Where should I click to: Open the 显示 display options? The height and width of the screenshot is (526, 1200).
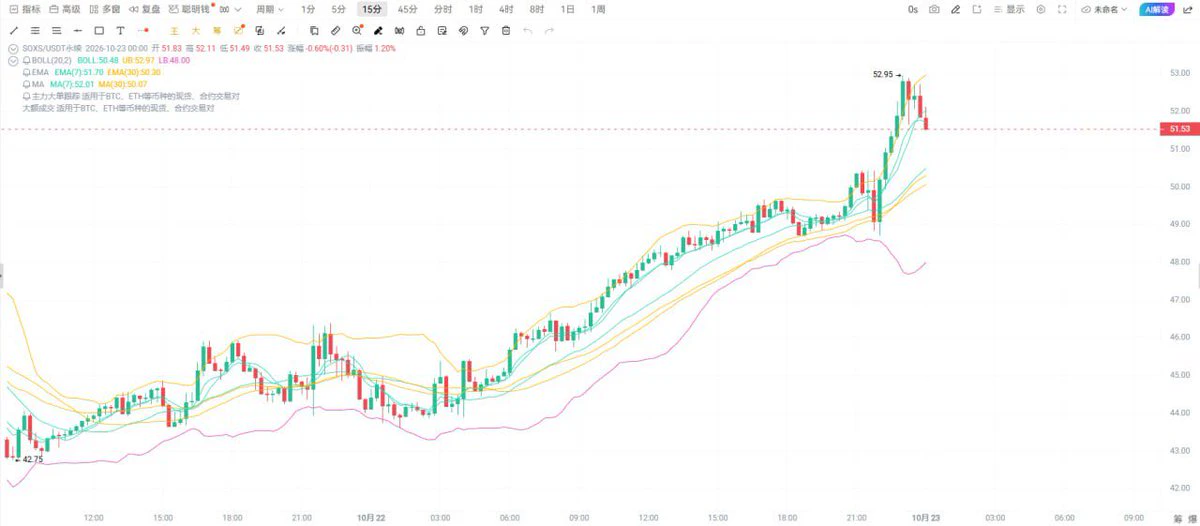(1008, 9)
